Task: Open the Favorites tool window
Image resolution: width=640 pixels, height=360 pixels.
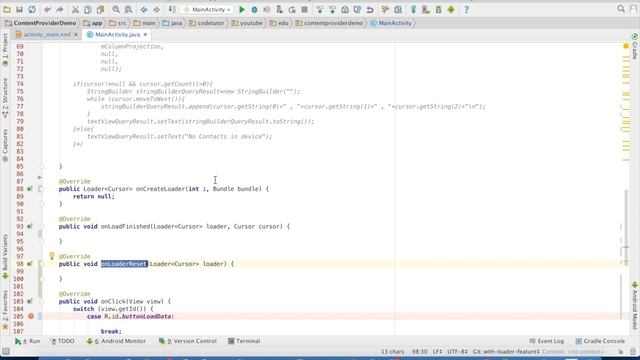Action: tap(5, 309)
